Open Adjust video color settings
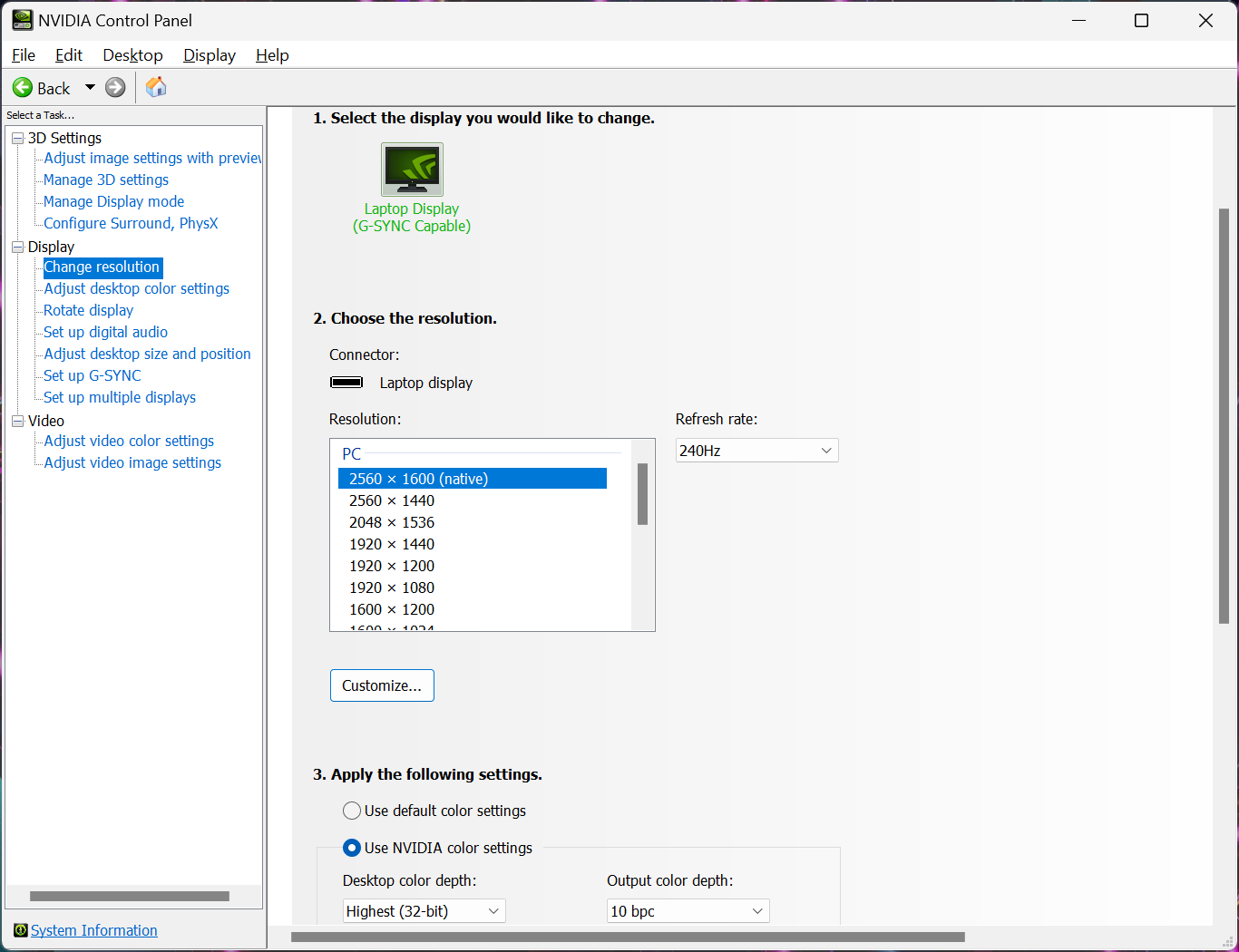Screen dimensions: 1239x952 pyautogui.click(x=129, y=441)
